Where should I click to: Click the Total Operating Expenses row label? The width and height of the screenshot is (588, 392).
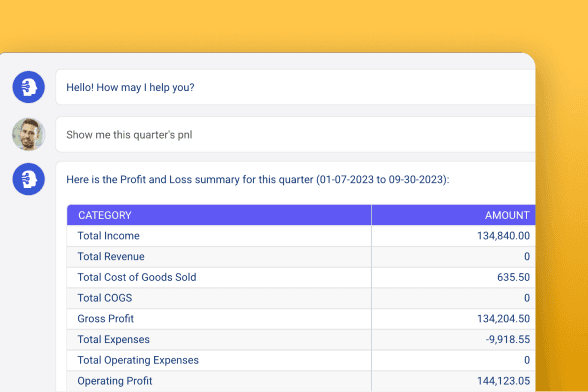138,360
